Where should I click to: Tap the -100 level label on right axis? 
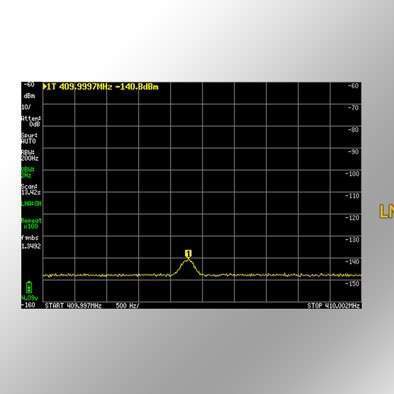(352, 173)
